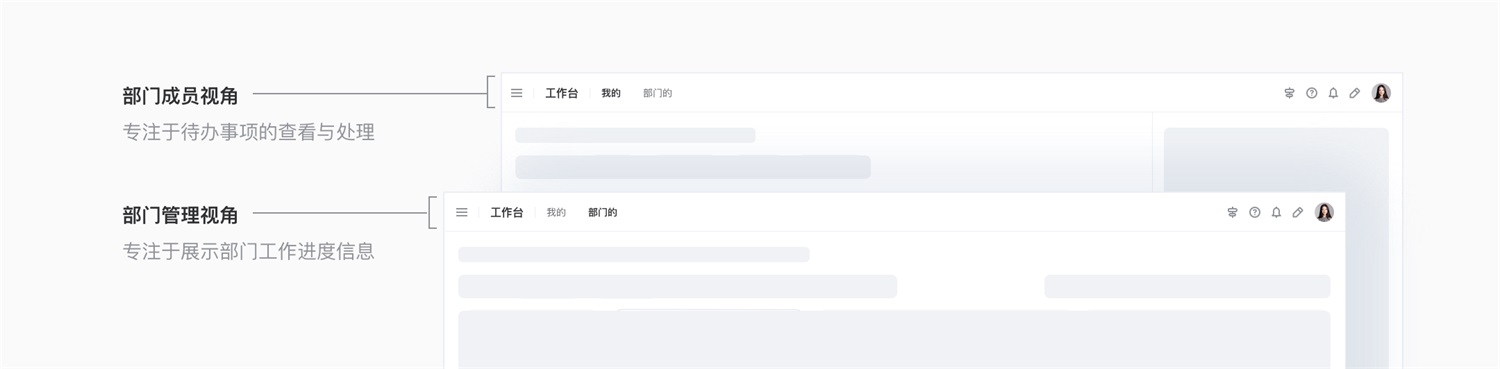Open notifications bell in lower window
The width and height of the screenshot is (1500, 369).
click(1276, 212)
